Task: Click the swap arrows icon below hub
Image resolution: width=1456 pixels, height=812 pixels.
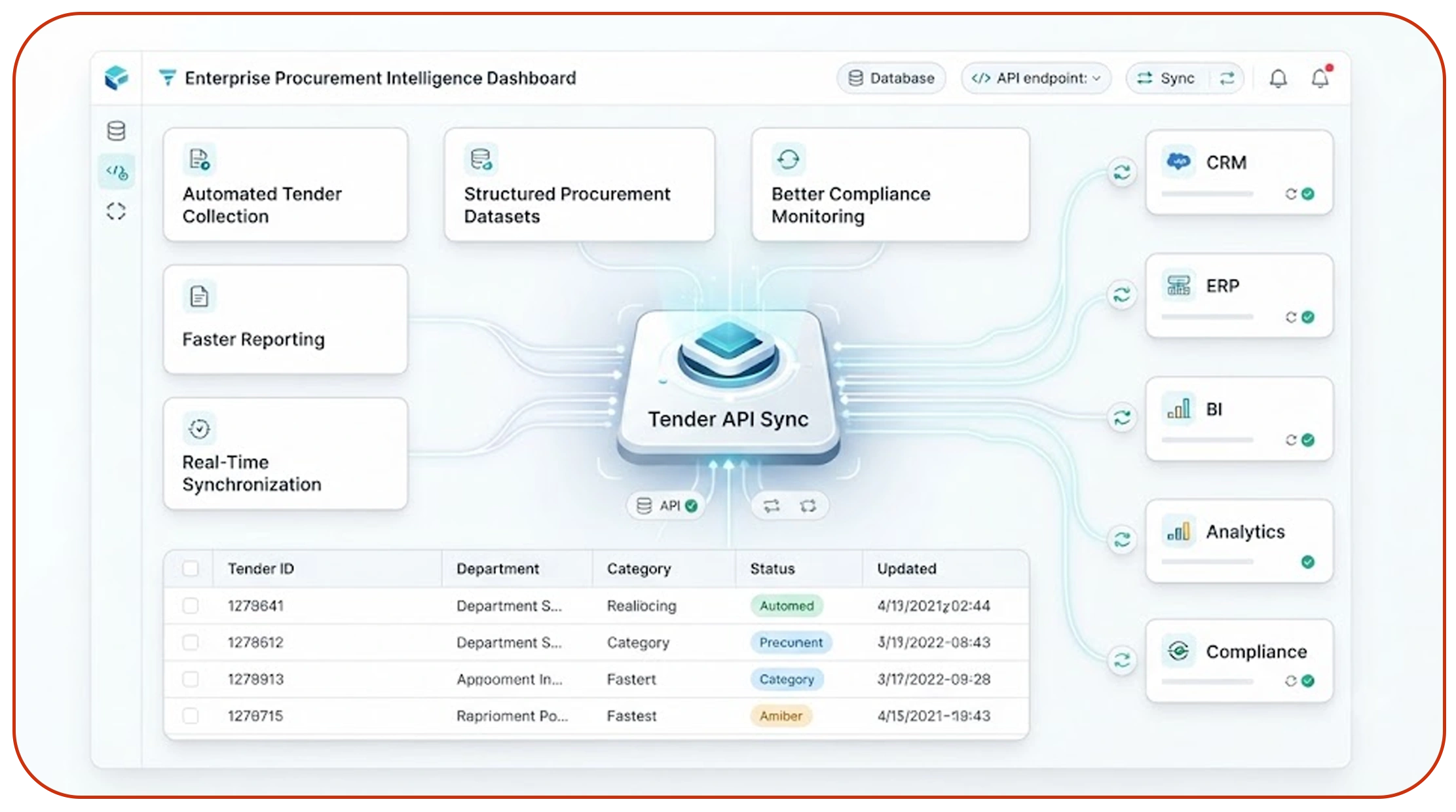Action: (772, 506)
